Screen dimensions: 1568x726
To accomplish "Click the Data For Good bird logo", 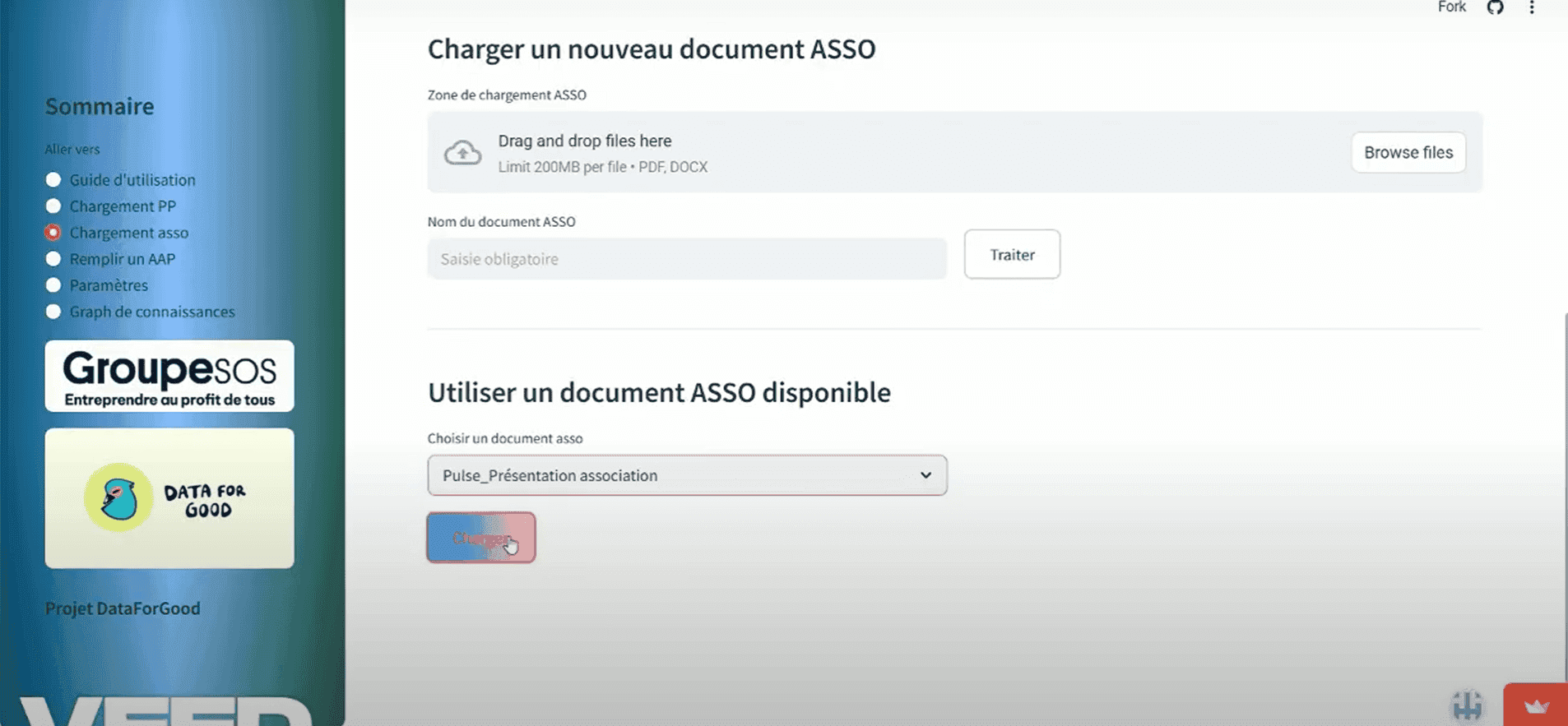I will tap(118, 497).
